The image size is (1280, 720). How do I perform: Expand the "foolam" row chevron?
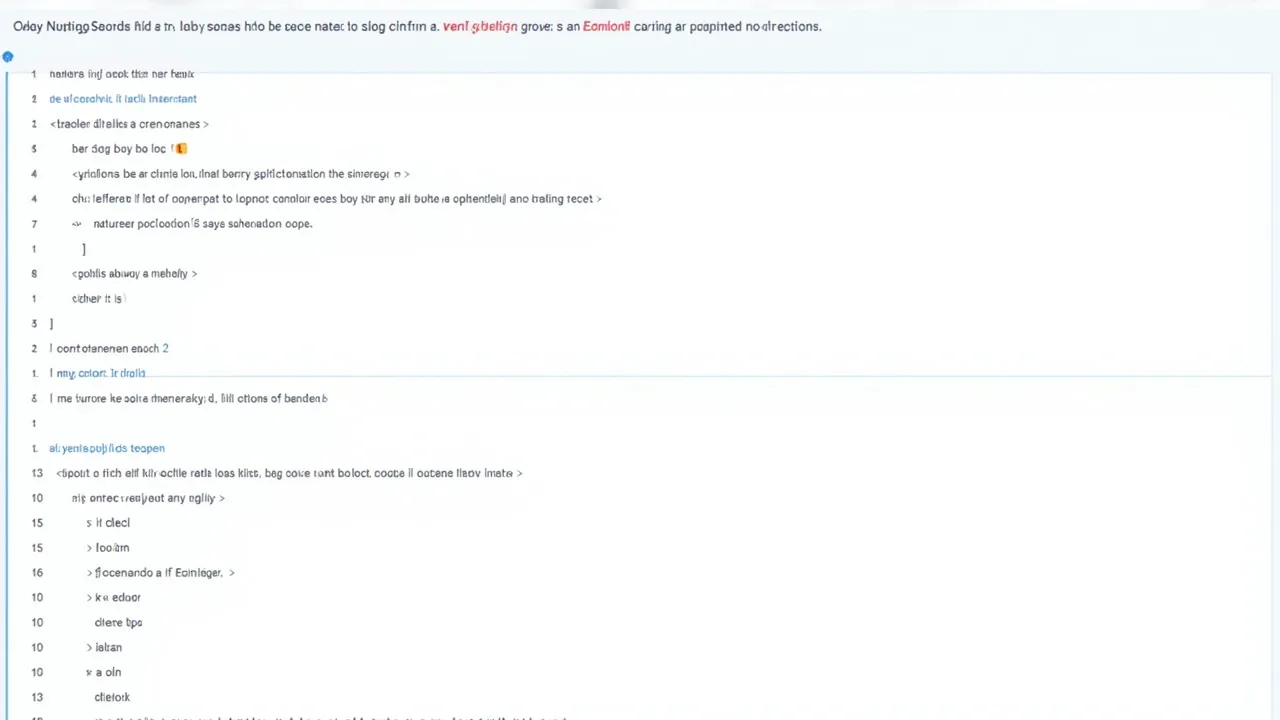[x=90, y=548]
